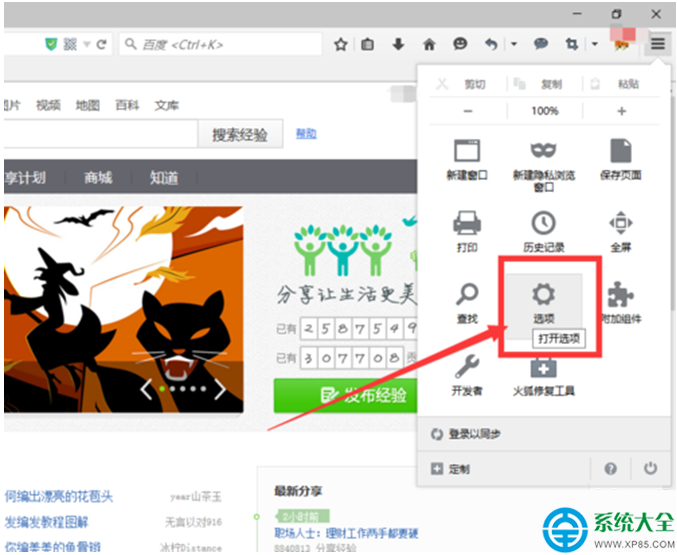The width and height of the screenshot is (677, 555).
Task: Click the green shield security icon
Action: click(51, 44)
